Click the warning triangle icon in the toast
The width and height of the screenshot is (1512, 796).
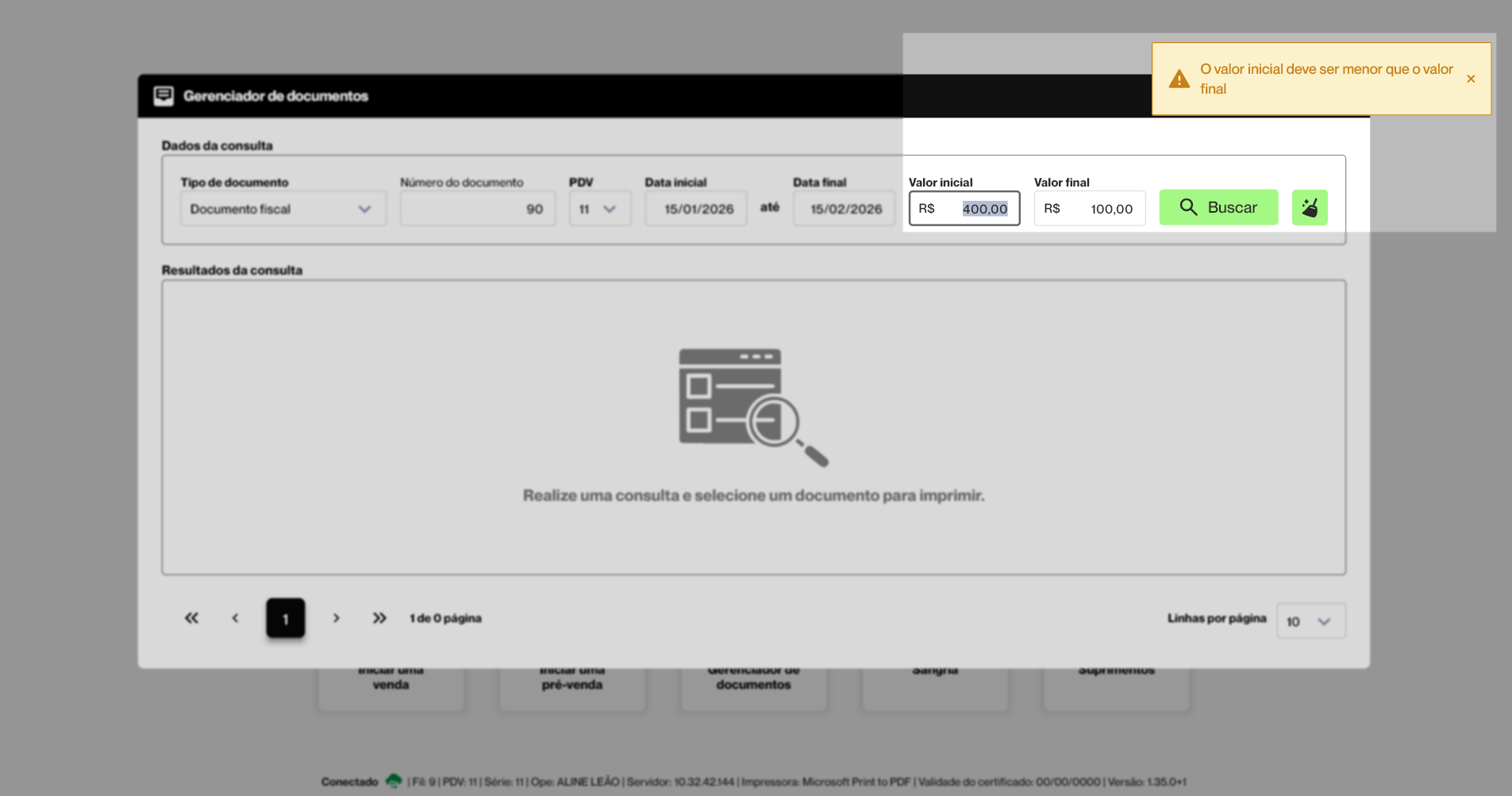(x=1179, y=79)
